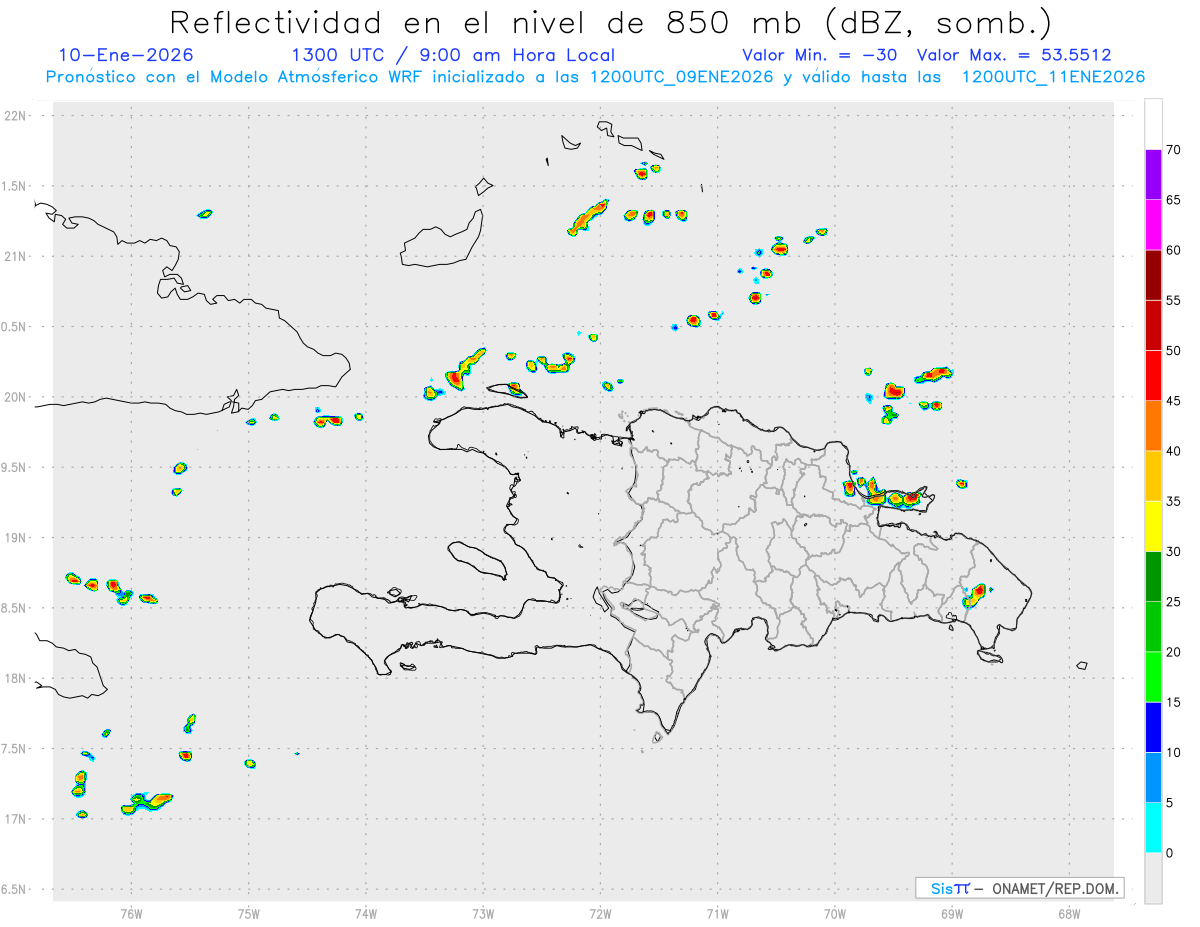This screenshot has height=927, width=1200.
Task: Click the blue 10–15 dBZ colorbar segment
Action: pos(1153,727)
